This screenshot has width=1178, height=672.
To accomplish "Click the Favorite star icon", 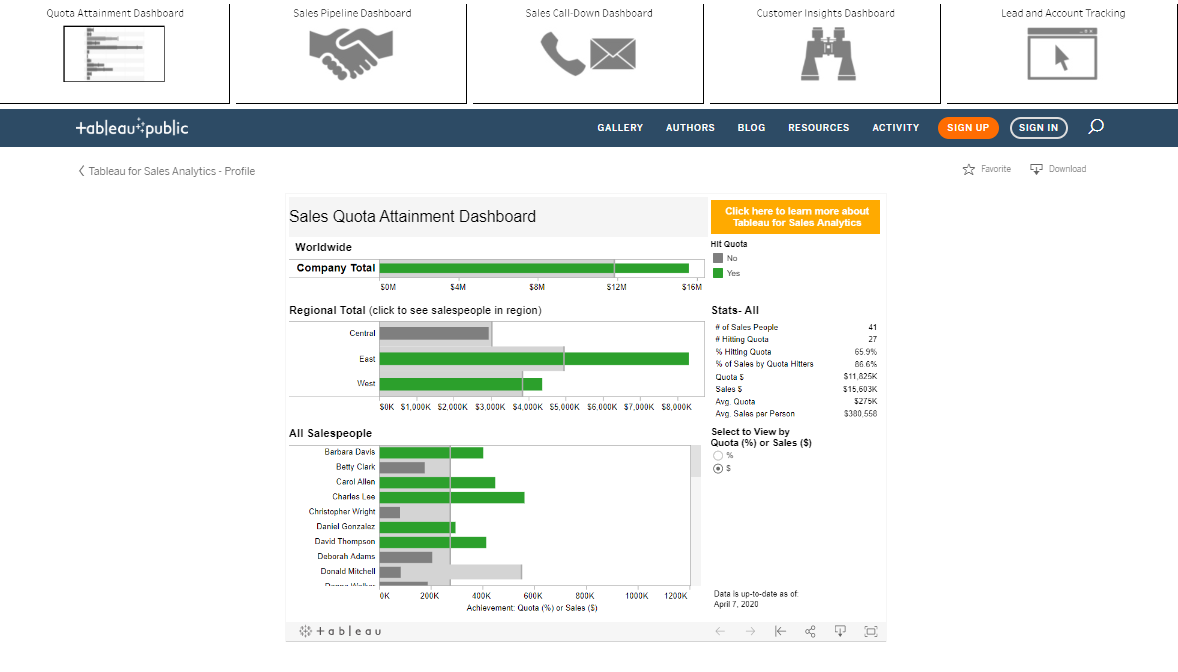I will coord(968,169).
